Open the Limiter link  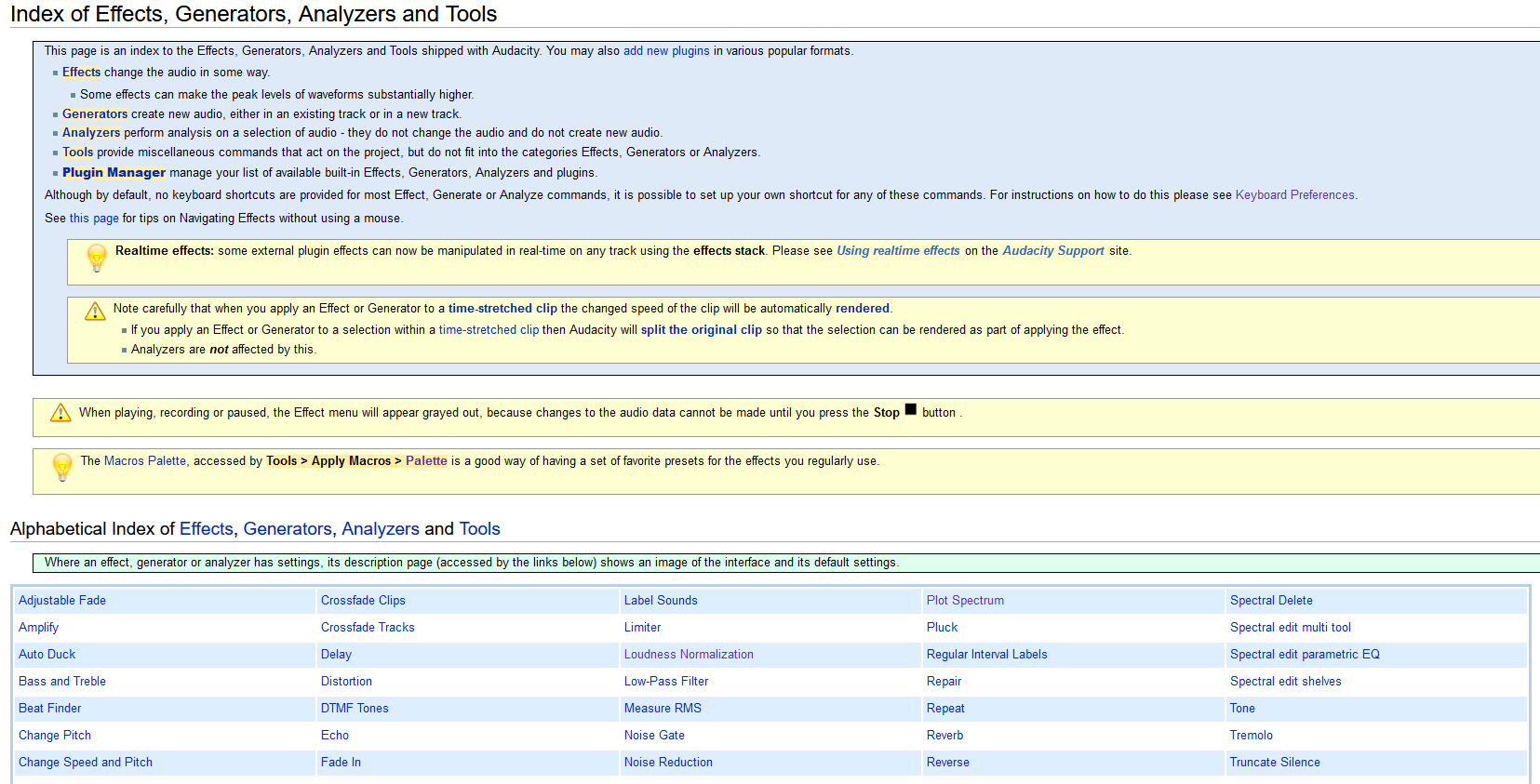point(642,628)
